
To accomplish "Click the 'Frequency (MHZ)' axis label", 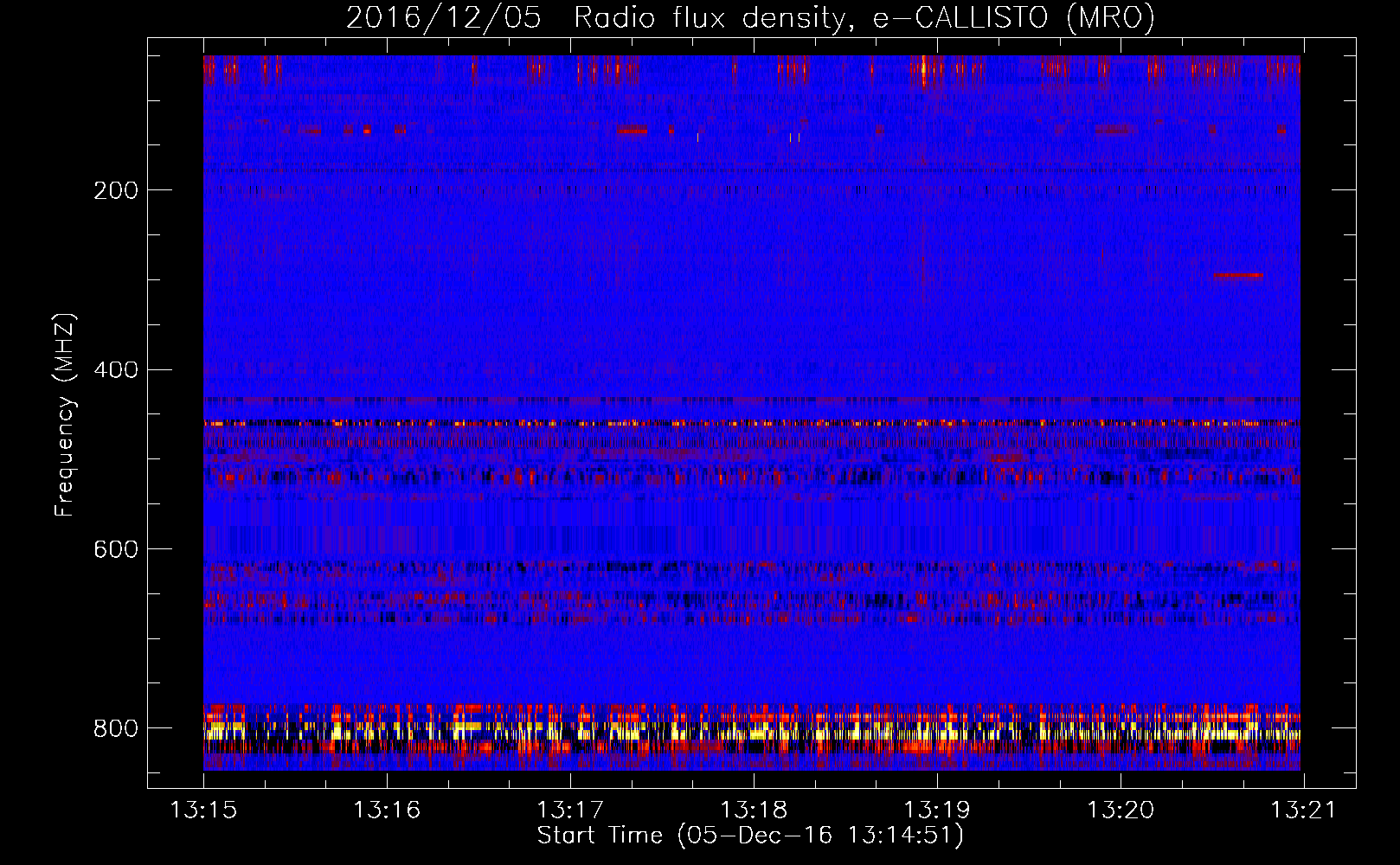I will pos(65,415).
